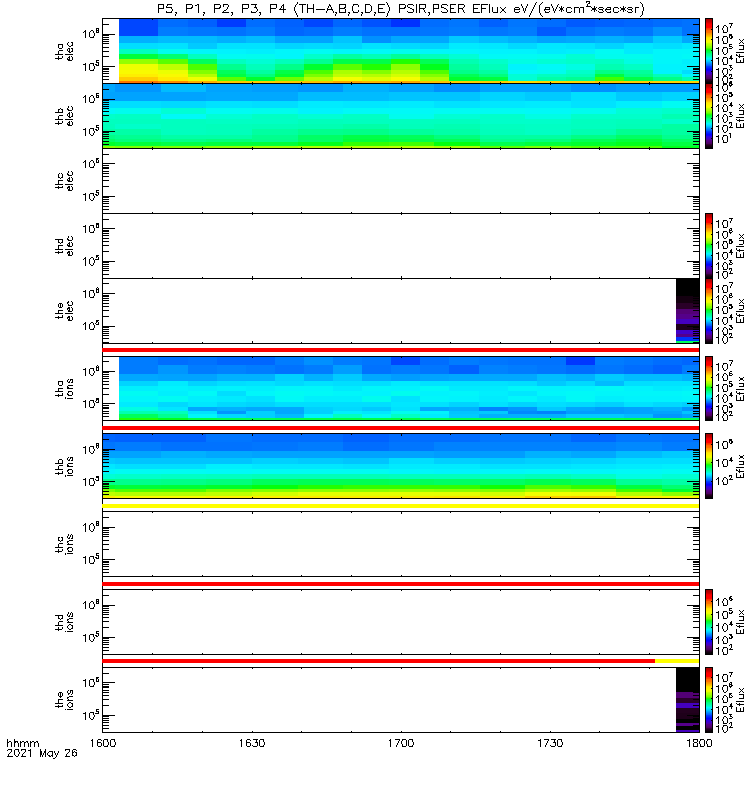750x800 pixels.
Task: Select the thb elec spectrogram panel
Action: click(x=401, y=116)
